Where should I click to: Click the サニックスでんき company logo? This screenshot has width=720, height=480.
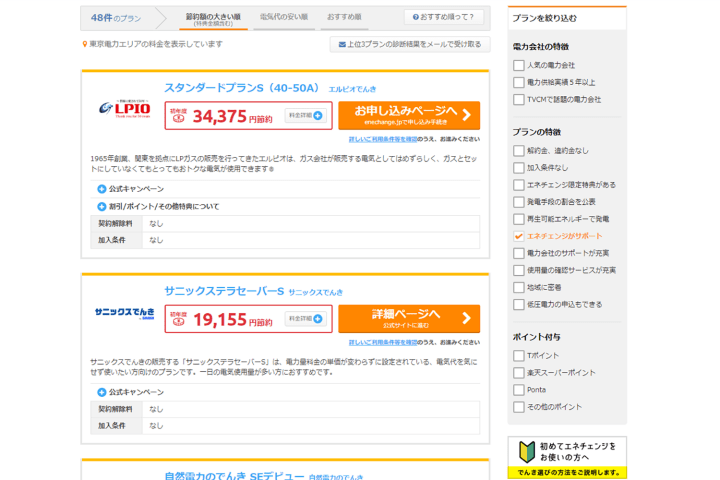(x=124, y=313)
